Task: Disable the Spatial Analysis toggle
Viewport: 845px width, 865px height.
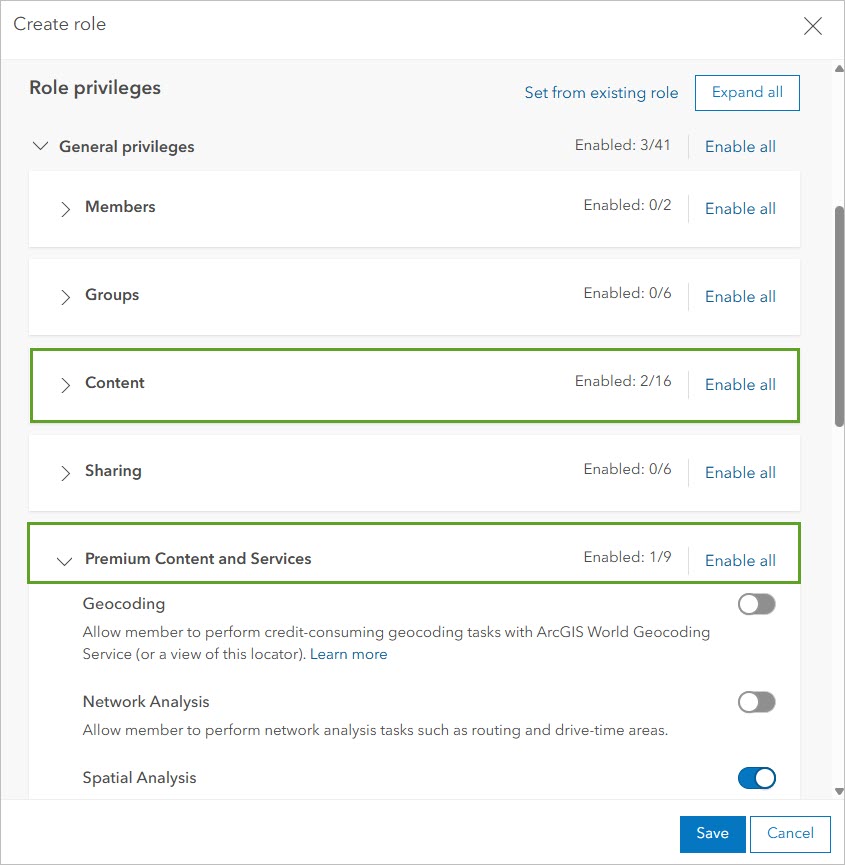Action: (x=757, y=777)
